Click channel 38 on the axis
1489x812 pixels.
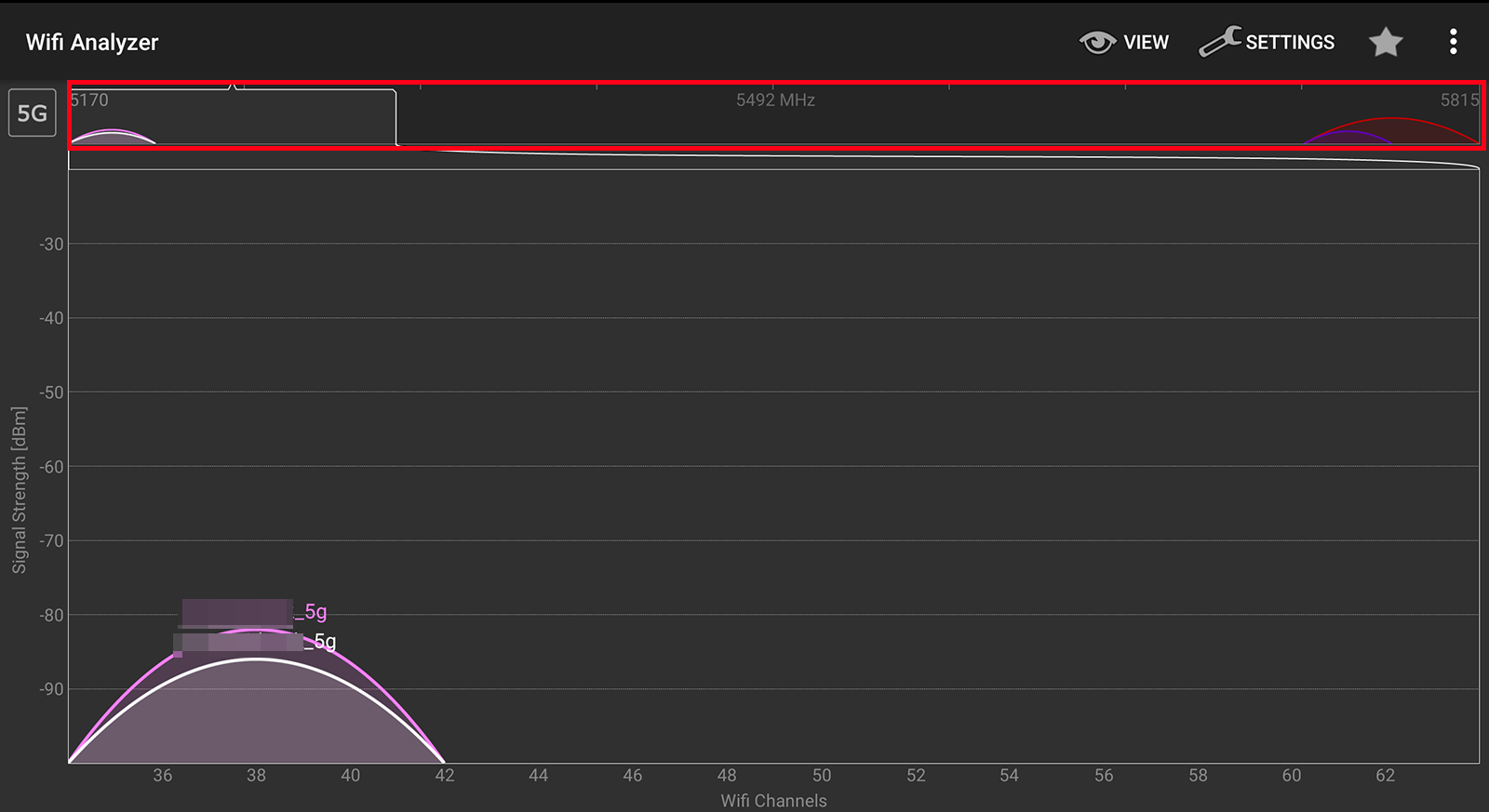[x=256, y=776]
